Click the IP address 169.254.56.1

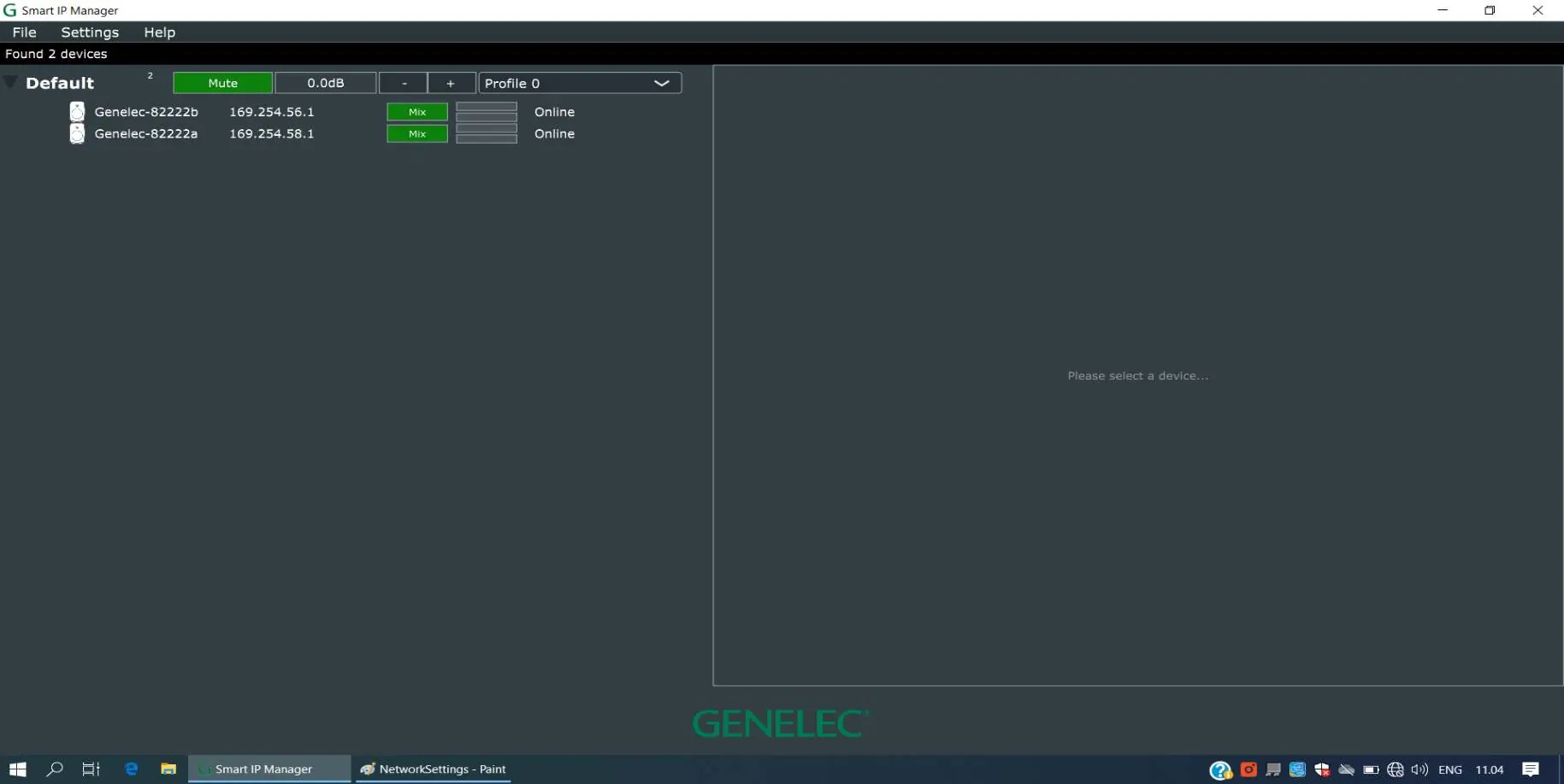[272, 112]
